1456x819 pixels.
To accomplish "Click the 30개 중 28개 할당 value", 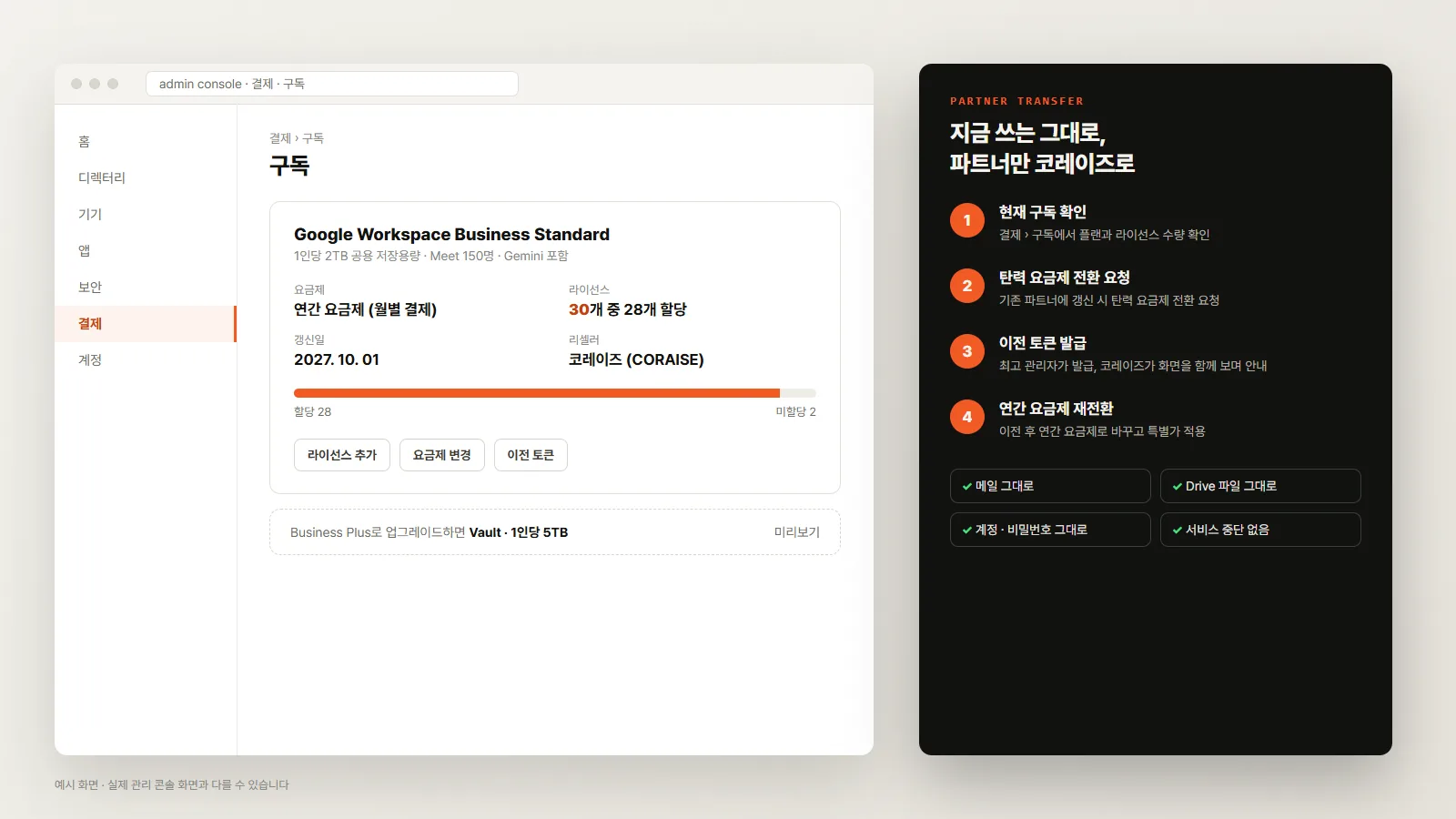I will pyautogui.click(x=628, y=309).
